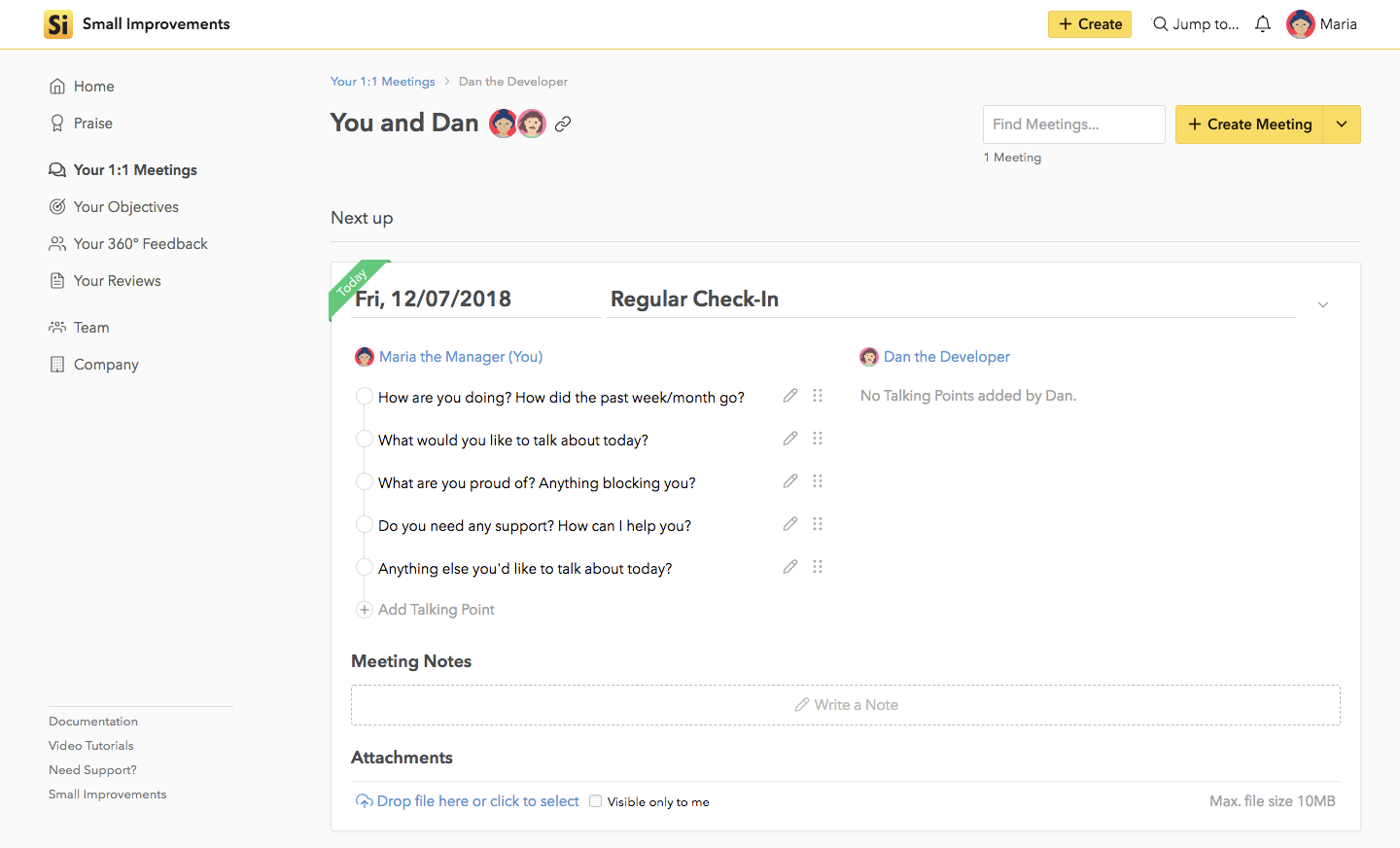
Task: Open Your 1:1 Meetings in sidebar
Action: point(122,170)
